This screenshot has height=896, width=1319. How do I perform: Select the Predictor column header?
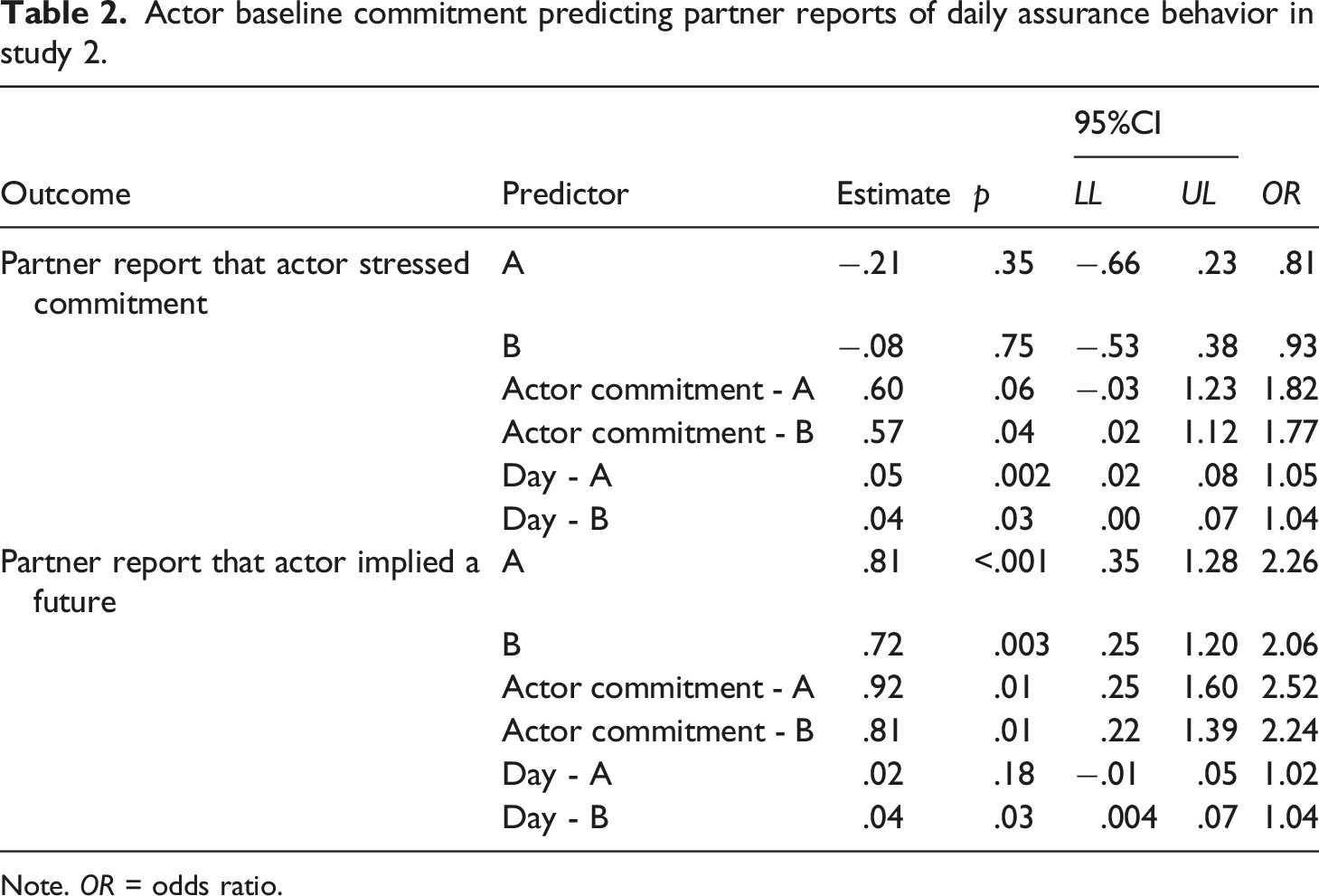pos(565,193)
